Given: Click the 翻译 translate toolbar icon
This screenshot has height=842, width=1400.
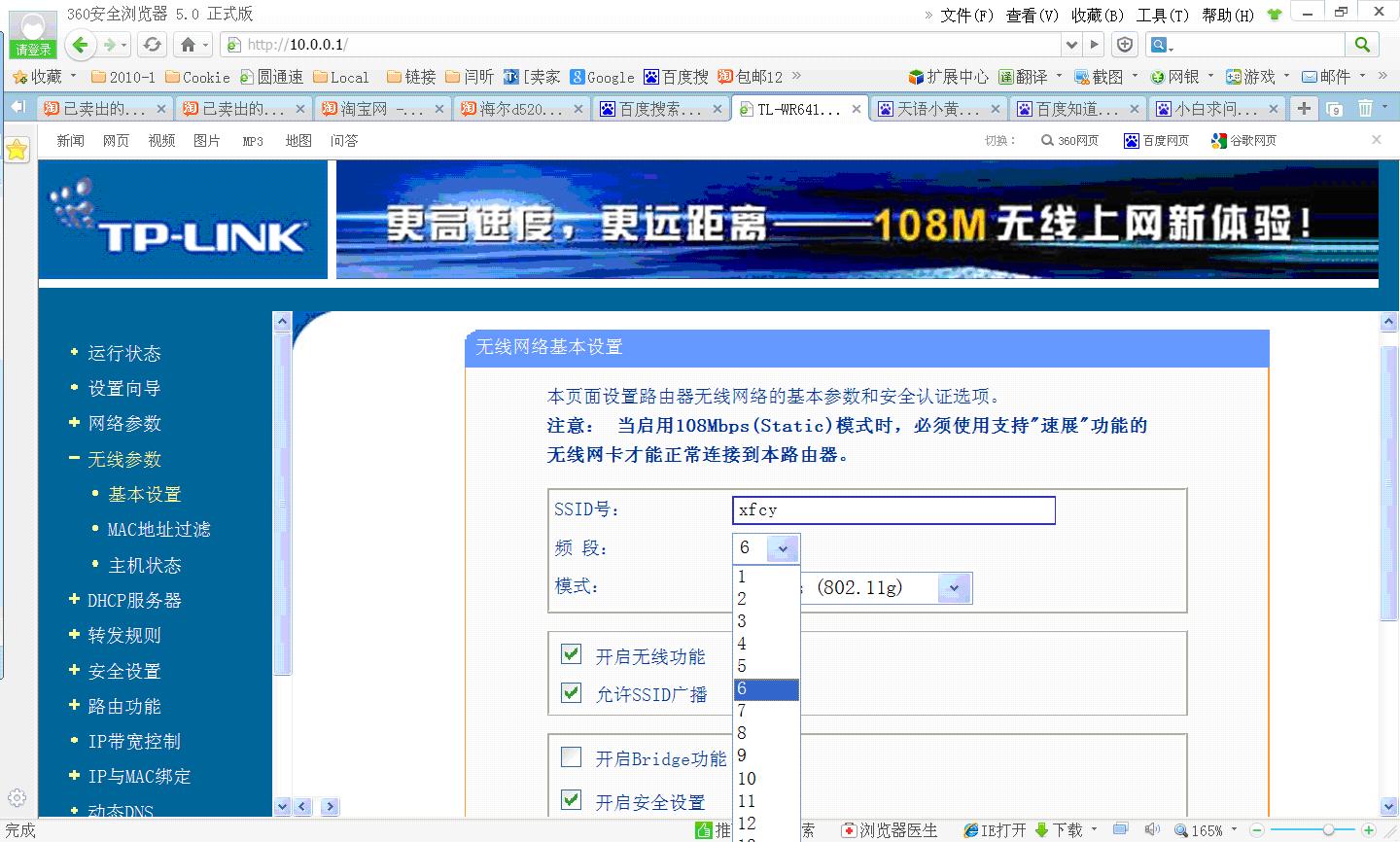Looking at the screenshot, I should pos(1024,77).
